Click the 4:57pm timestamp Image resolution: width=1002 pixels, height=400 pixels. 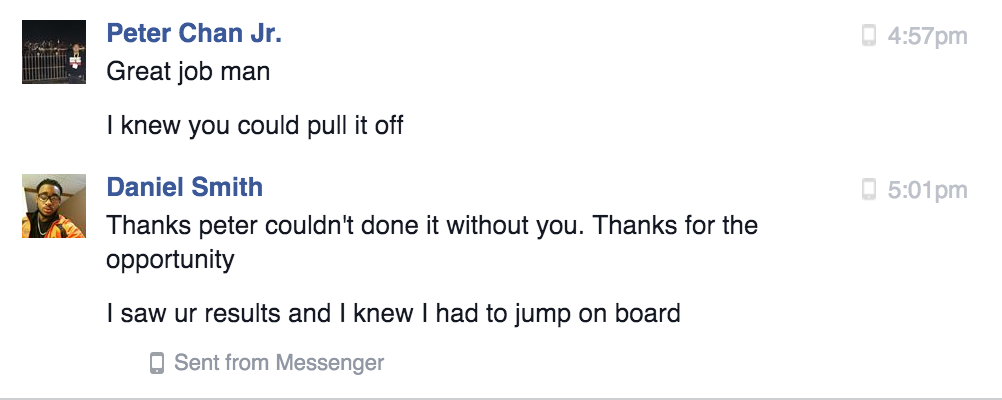click(927, 36)
